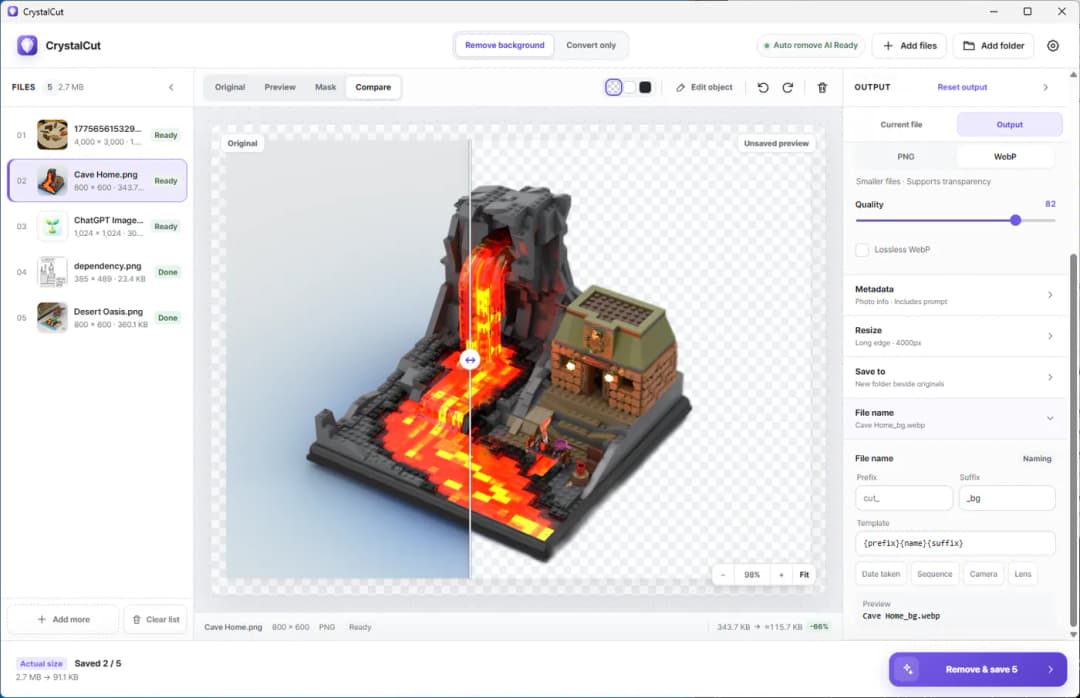Viewport: 1080px width, 698px height.
Task: Undo the last edit
Action: click(762, 88)
